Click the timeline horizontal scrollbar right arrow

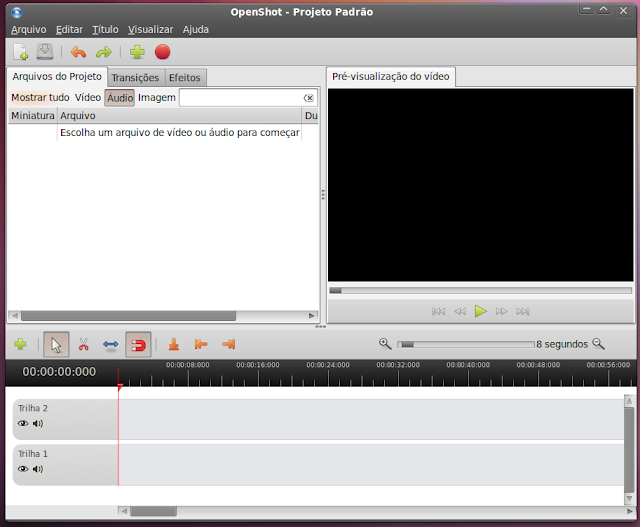pos(629,511)
